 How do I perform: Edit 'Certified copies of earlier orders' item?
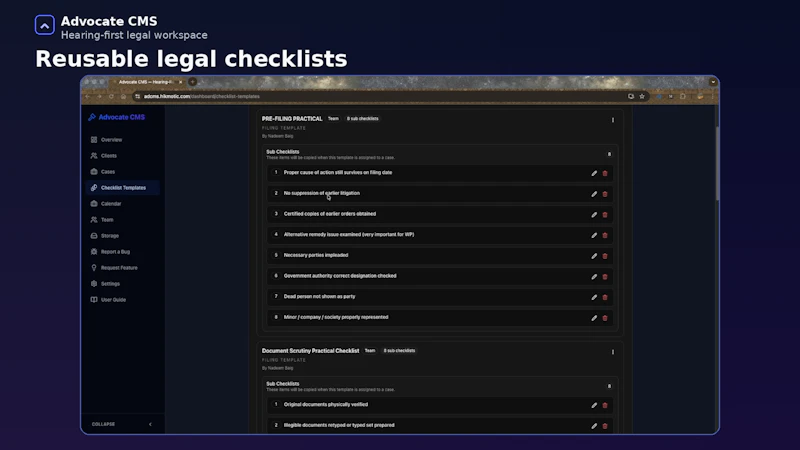pyautogui.click(x=594, y=215)
